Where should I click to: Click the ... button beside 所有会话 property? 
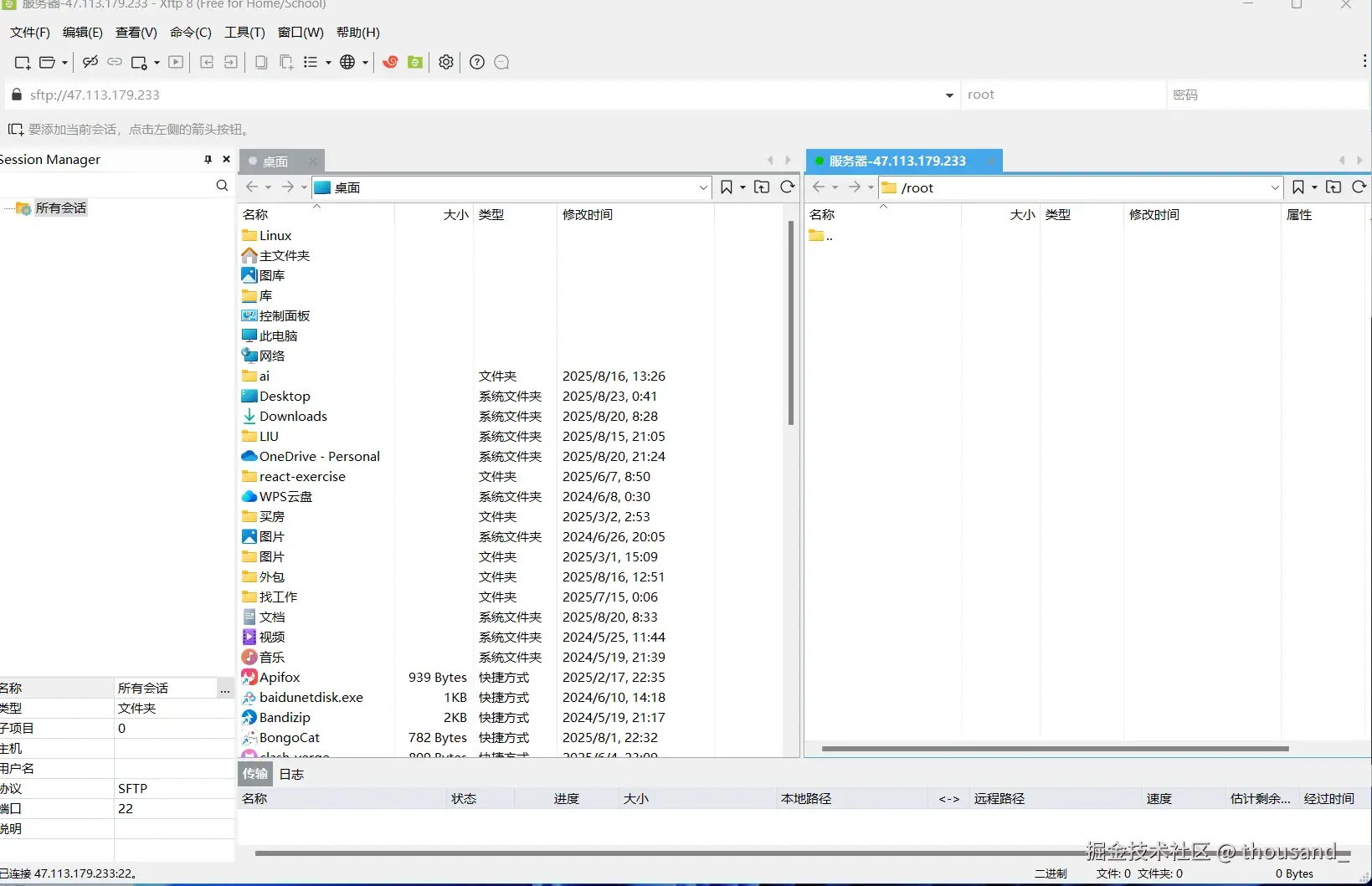click(x=225, y=689)
